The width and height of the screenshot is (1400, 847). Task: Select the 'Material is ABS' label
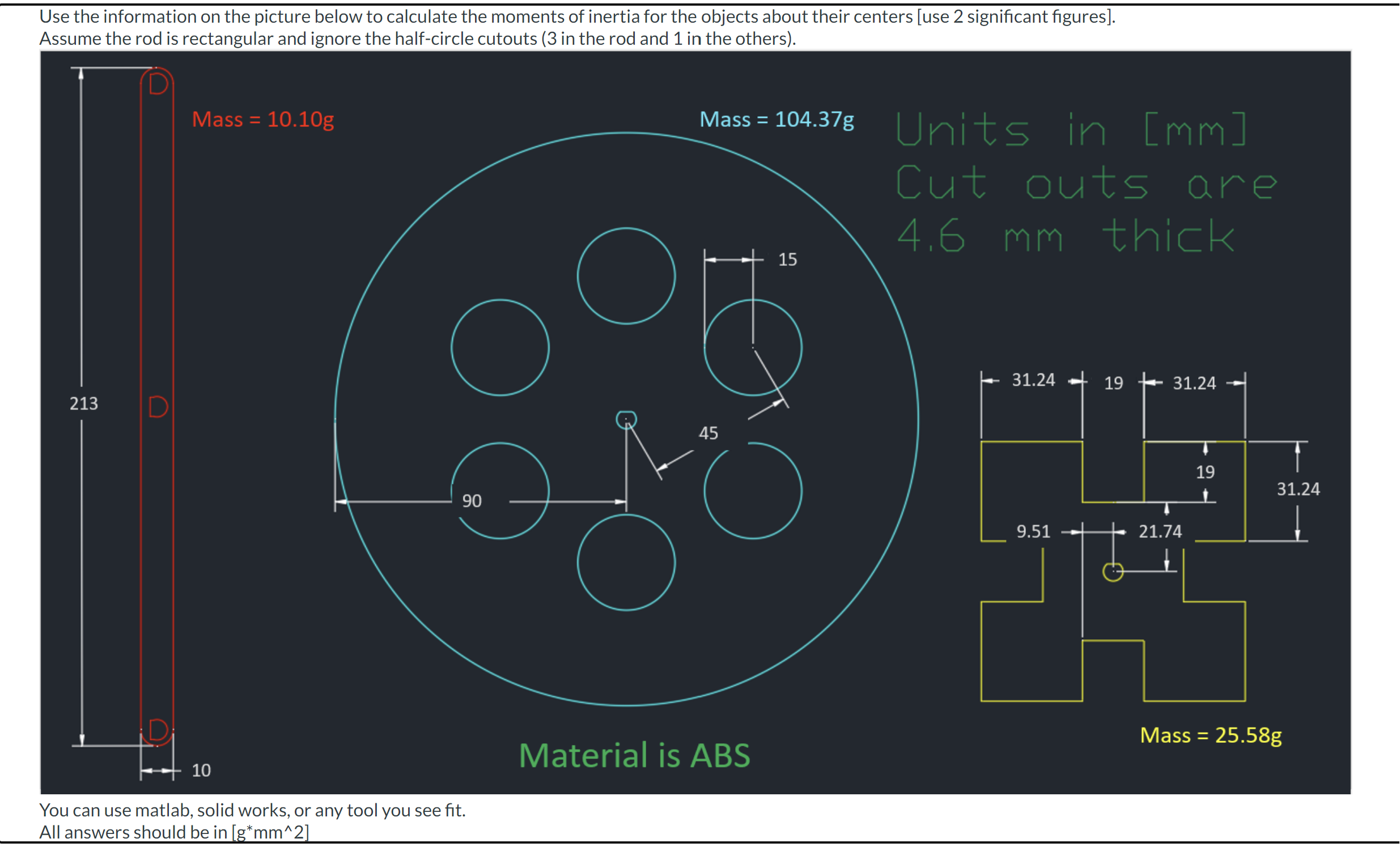(x=635, y=755)
